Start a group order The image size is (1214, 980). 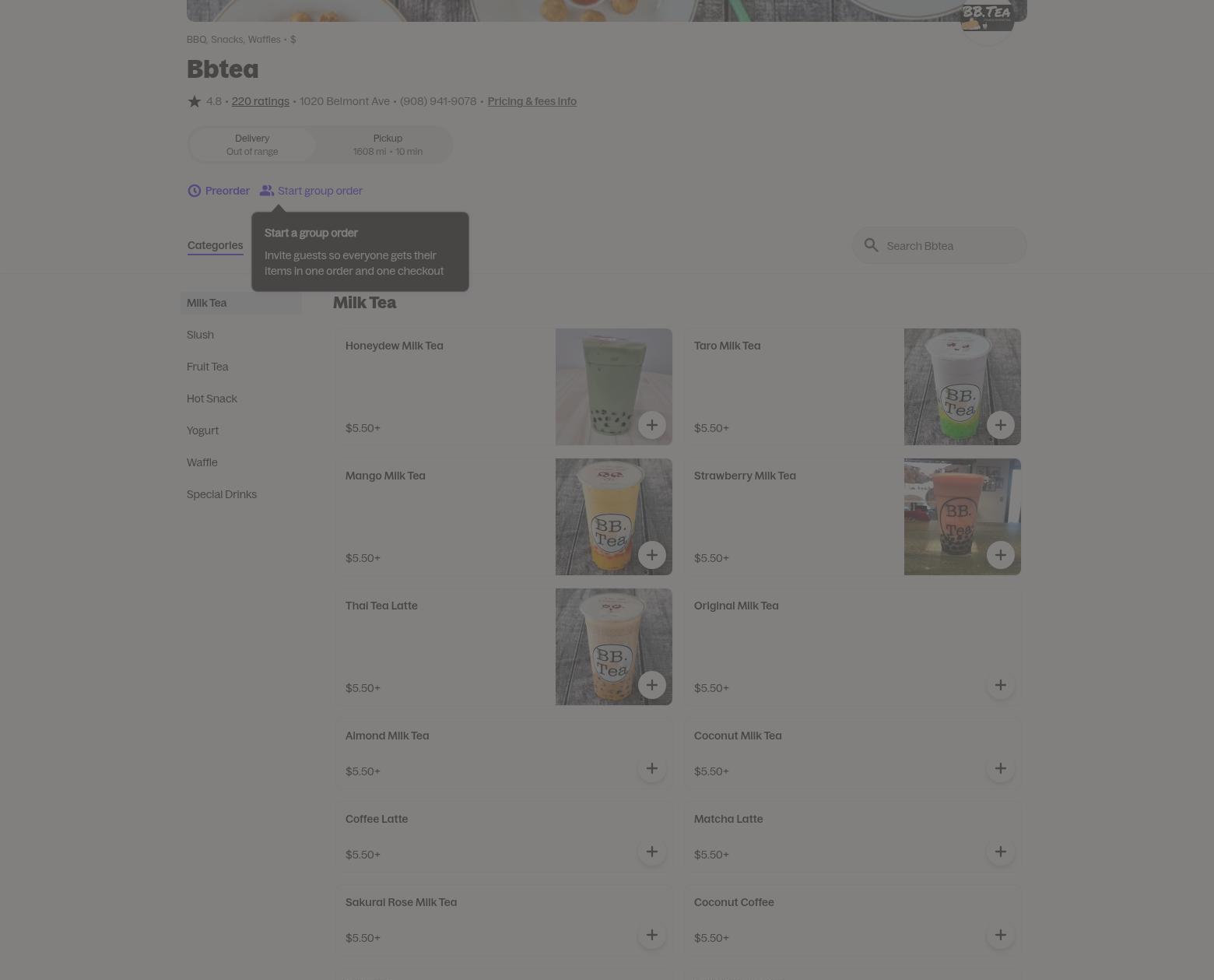[x=311, y=191]
